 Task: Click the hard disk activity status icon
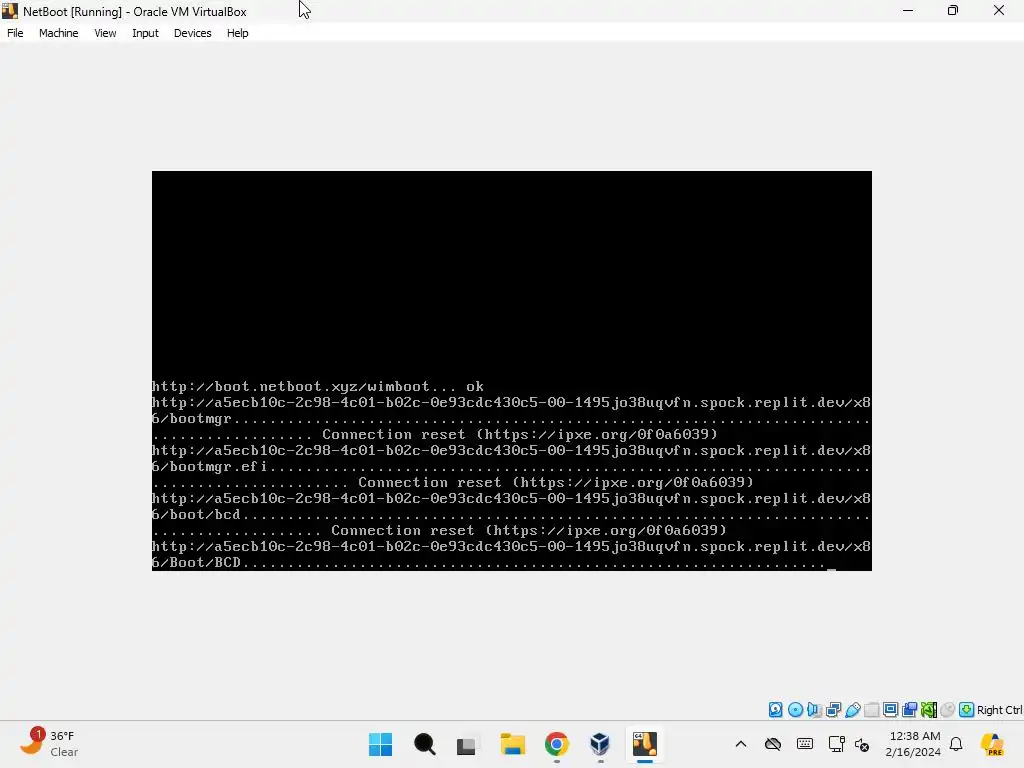coord(775,710)
